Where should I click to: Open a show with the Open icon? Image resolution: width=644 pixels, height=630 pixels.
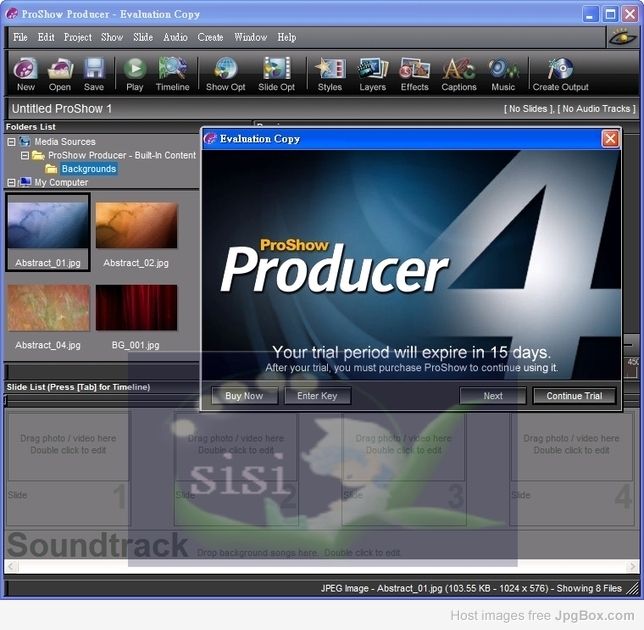60,72
